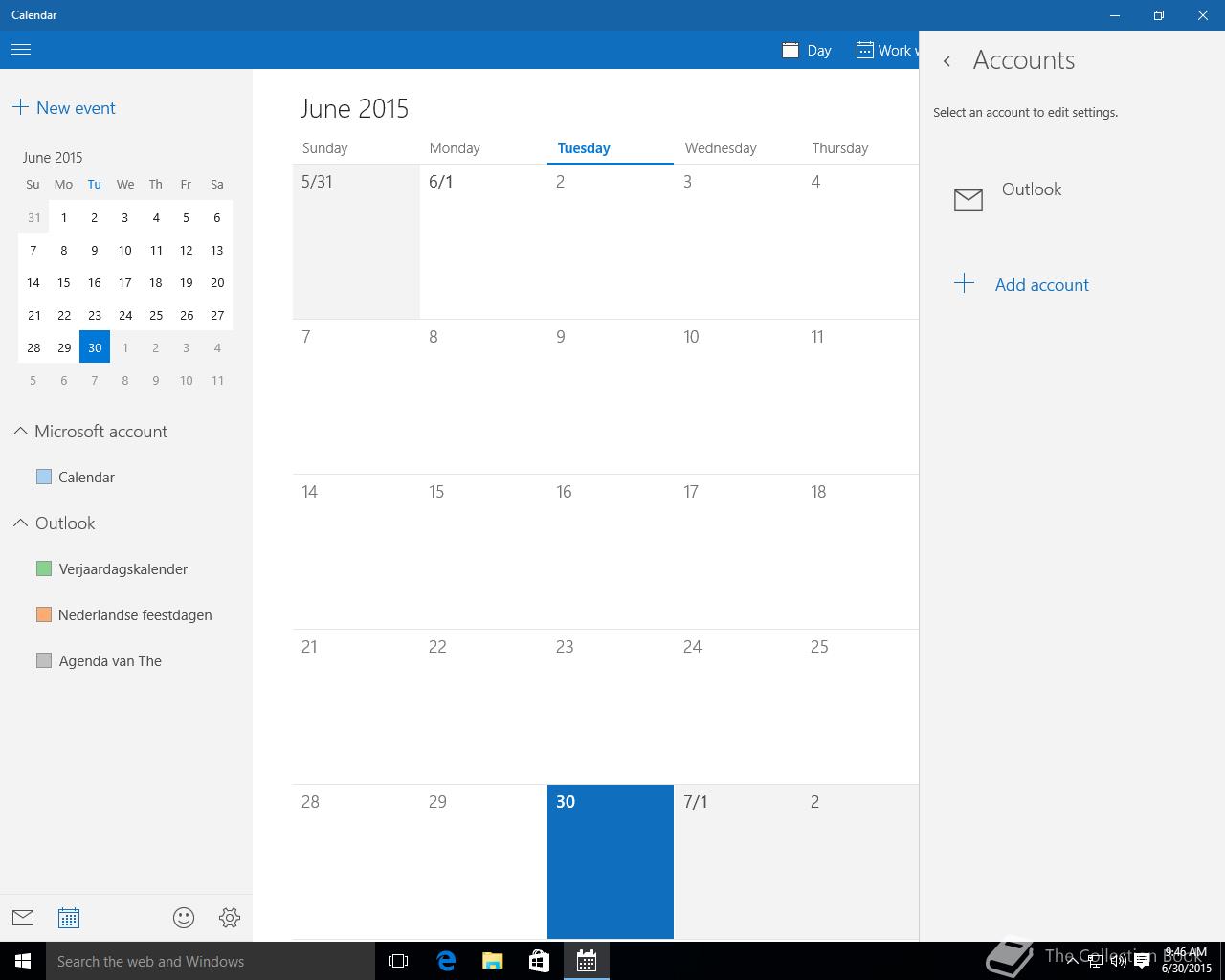Viewport: 1225px width, 980px height.
Task: Click the 5/31 Sunday cell
Action: pos(356,241)
